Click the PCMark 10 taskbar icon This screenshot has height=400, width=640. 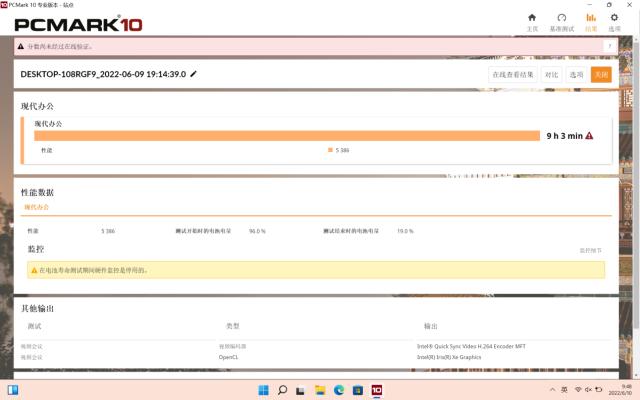coord(377,390)
